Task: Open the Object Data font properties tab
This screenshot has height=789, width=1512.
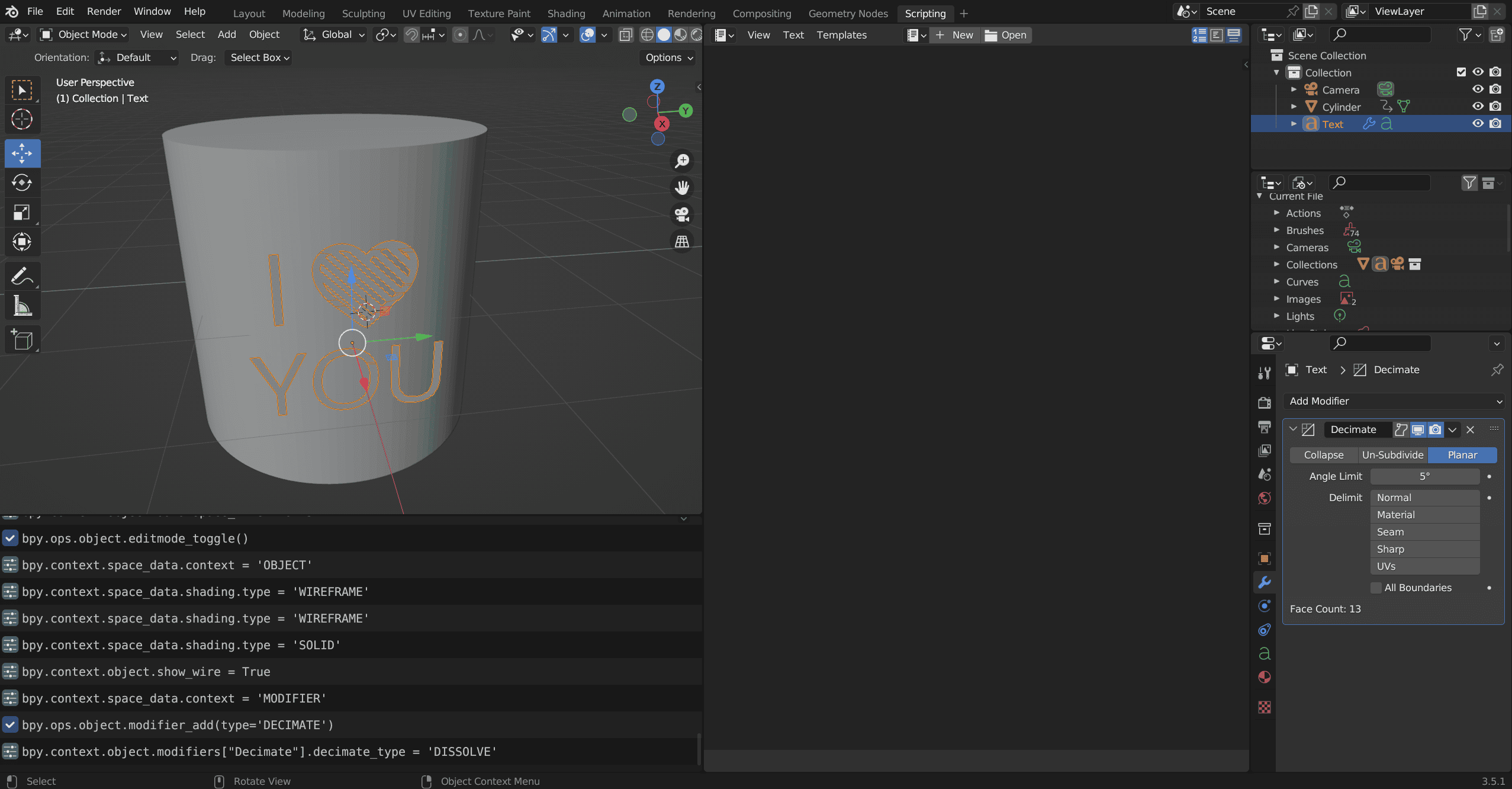Action: pos(1265,653)
